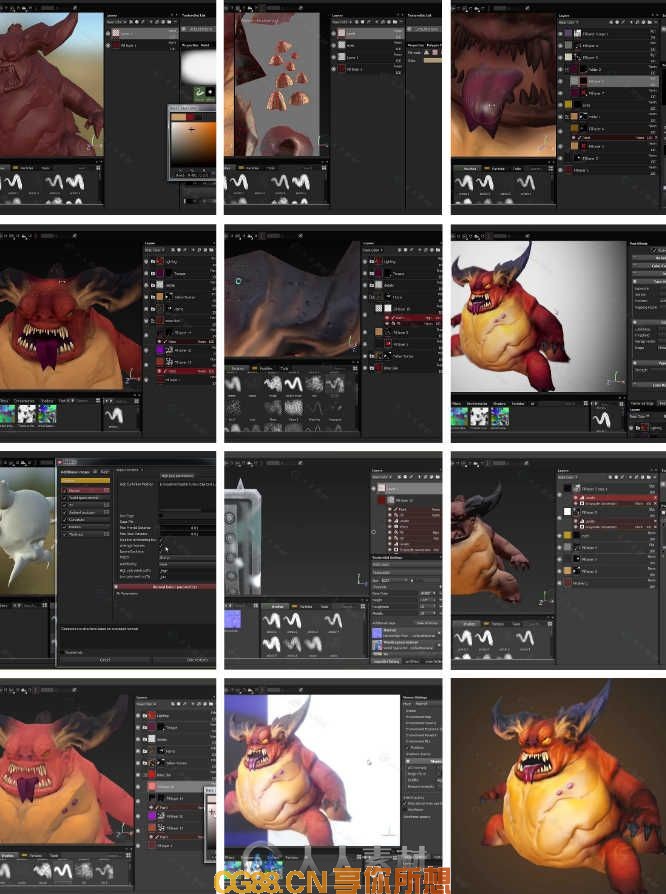666x894 pixels.
Task: Toggle Average normals checkbox in bake dialog
Action: [x=163, y=546]
